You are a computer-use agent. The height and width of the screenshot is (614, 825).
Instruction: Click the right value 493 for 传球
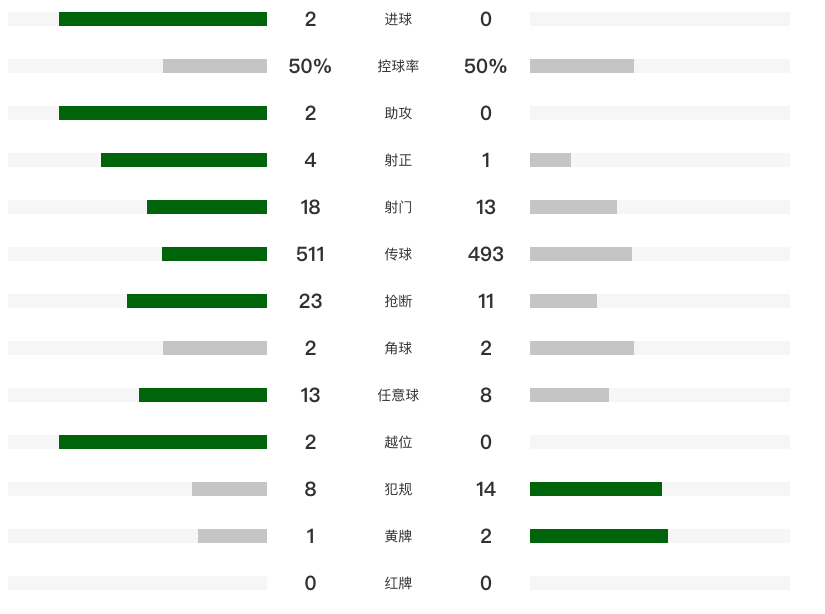486,254
